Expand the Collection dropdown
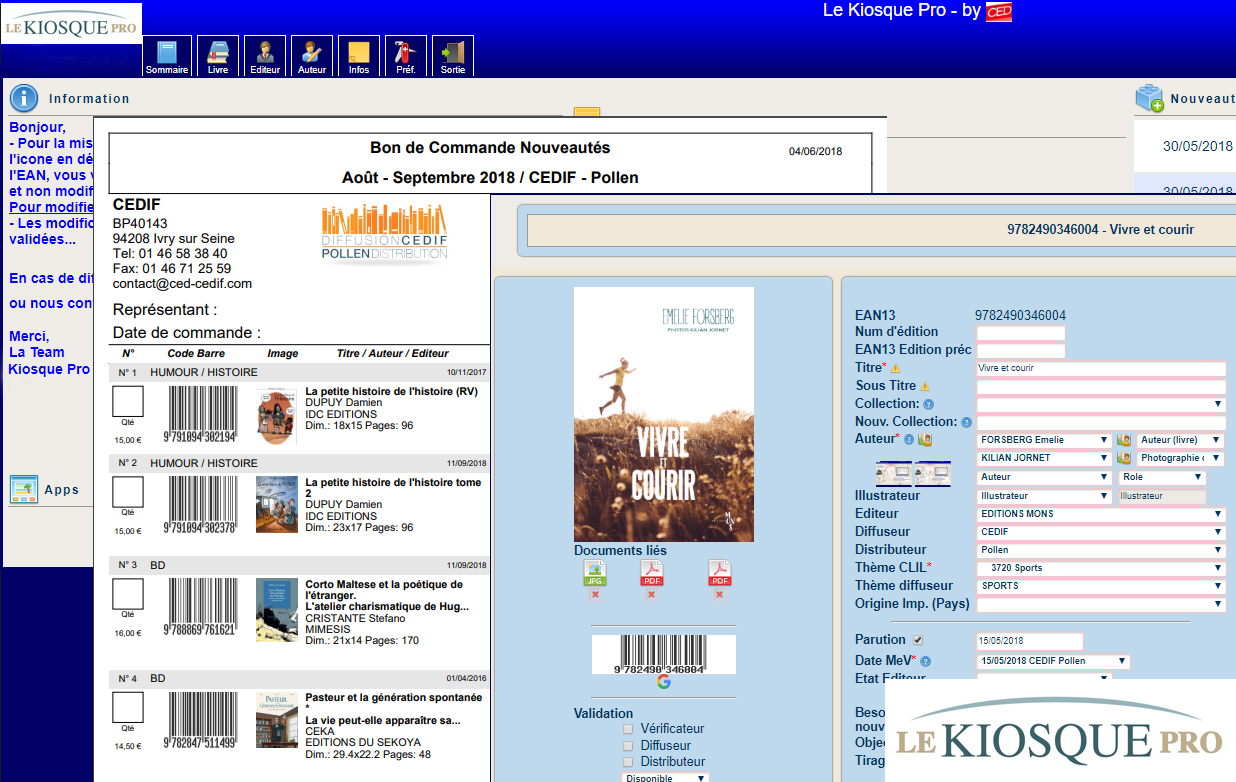1236x782 pixels. [1101, 404]
